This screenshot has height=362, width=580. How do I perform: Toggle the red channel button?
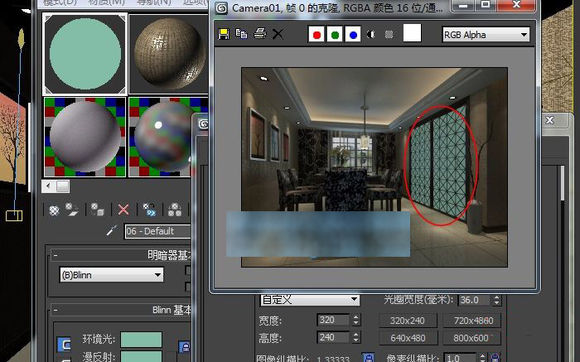(x=317, y=34)
